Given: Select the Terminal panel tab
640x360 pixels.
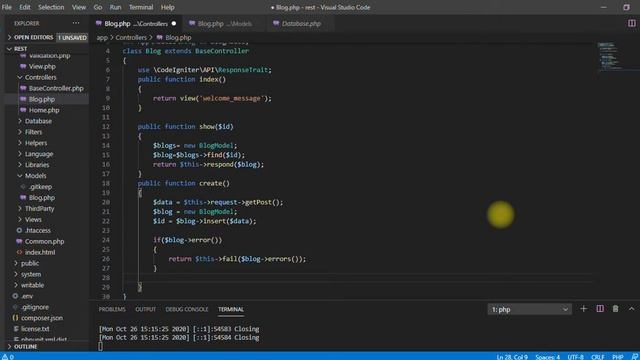Looking at the screenshot, I should (x=231, y=309).
